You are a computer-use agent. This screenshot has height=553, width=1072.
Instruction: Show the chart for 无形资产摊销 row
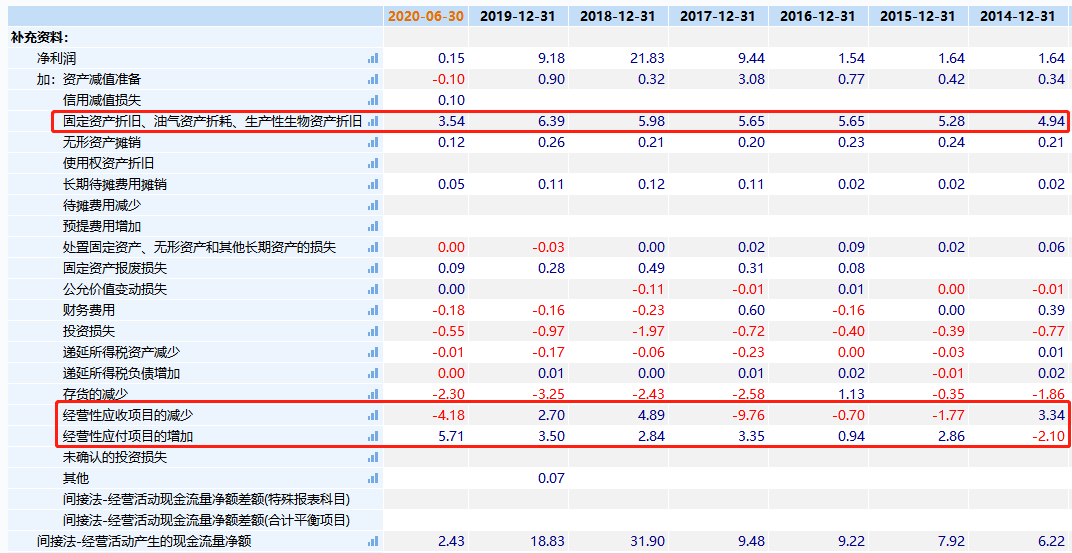[x=373, y=142]
